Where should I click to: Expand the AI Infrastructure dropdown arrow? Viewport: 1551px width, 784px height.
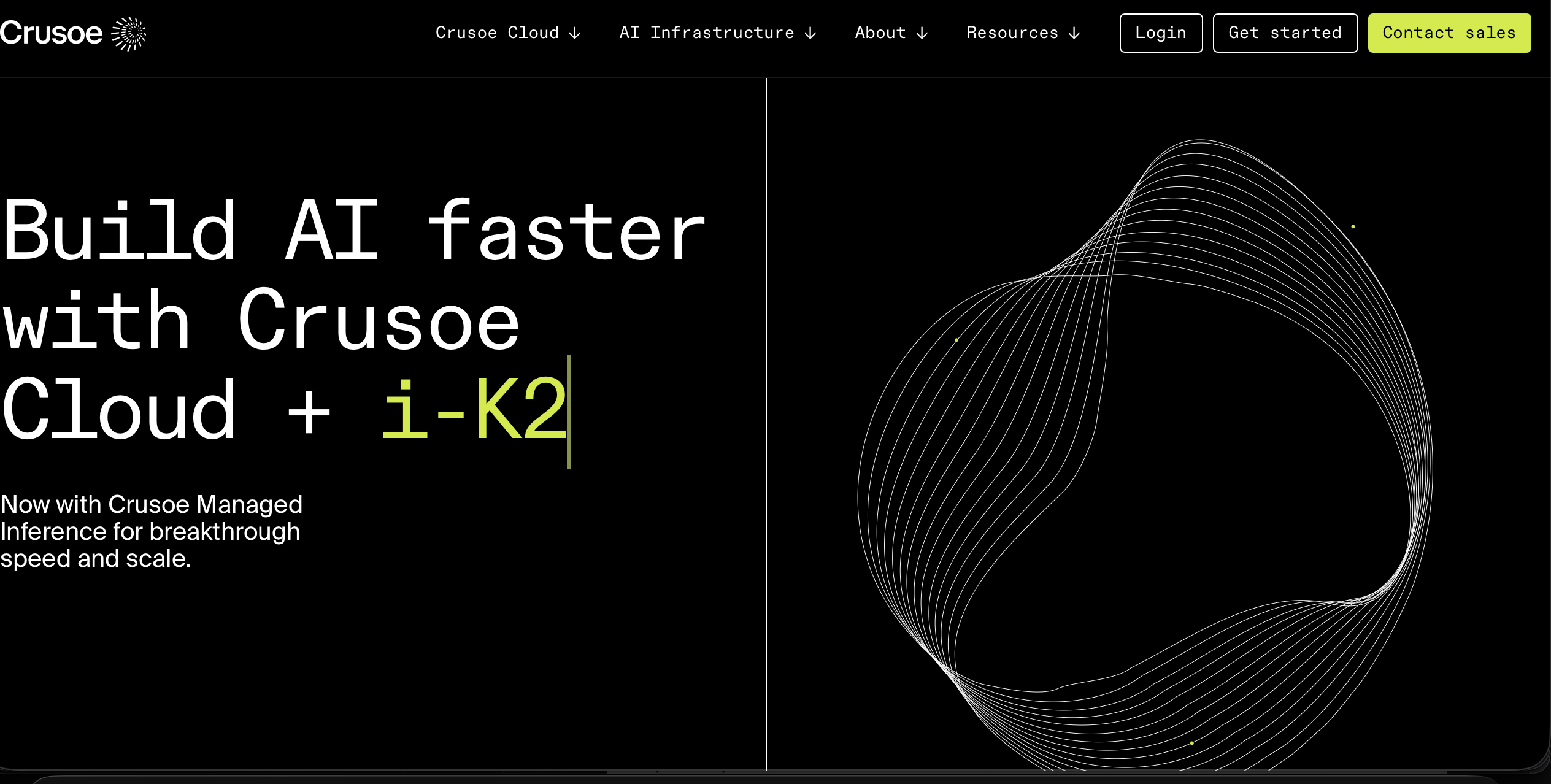pos(810,33)
